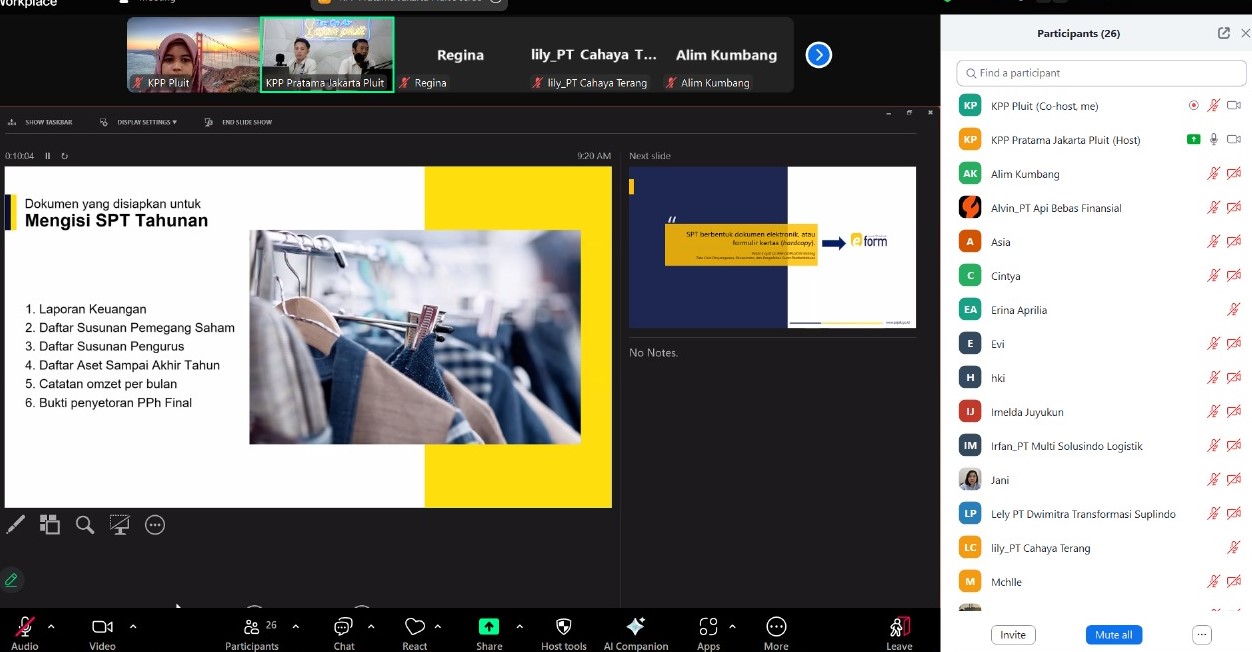This screenshot has height=652, width=1252.
Task: Select the zoom magnifier under the slide
Action: [x=85, y=524]
